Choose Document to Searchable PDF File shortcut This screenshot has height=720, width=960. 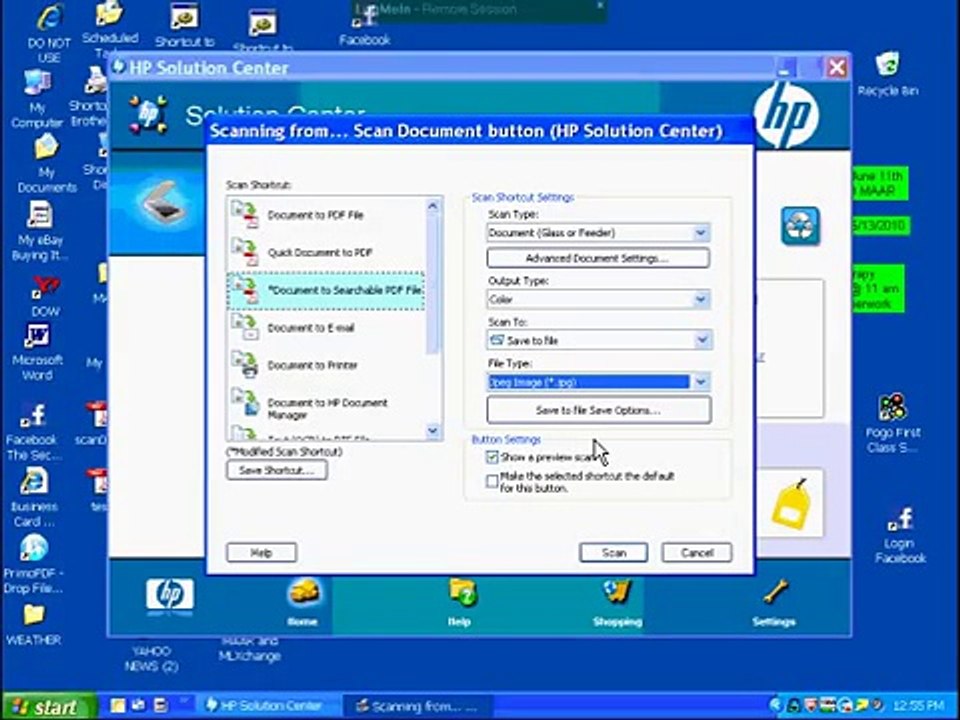click(326, 290)
